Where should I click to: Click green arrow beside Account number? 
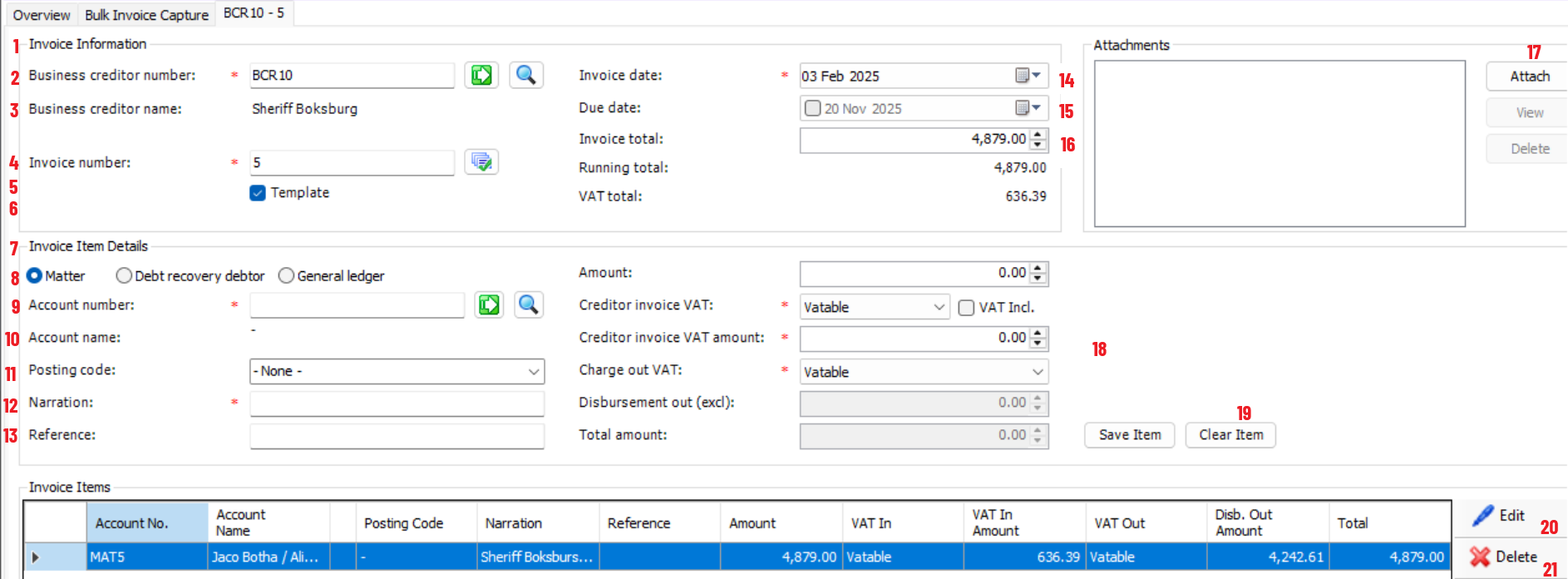(489, 304)
